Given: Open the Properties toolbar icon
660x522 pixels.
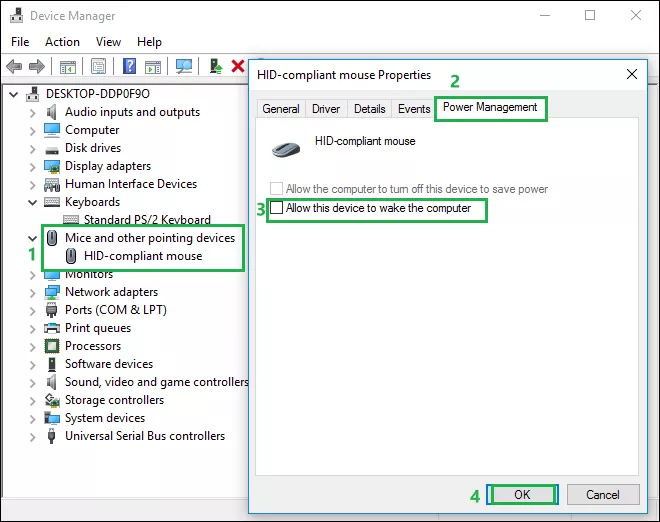Looking at the screenshot, I should (x=98, y=67).
